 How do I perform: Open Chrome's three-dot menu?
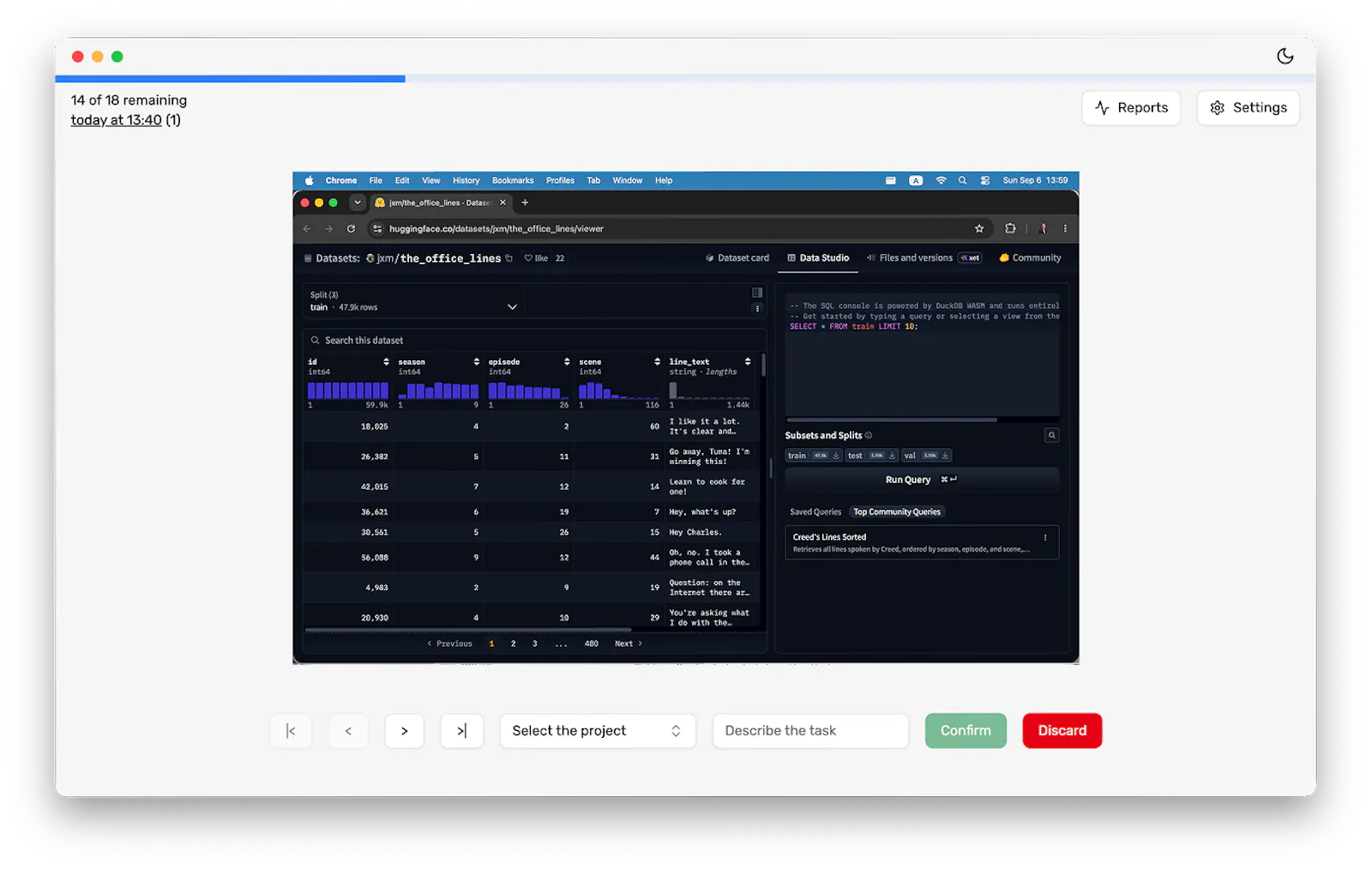(1065, 228)
